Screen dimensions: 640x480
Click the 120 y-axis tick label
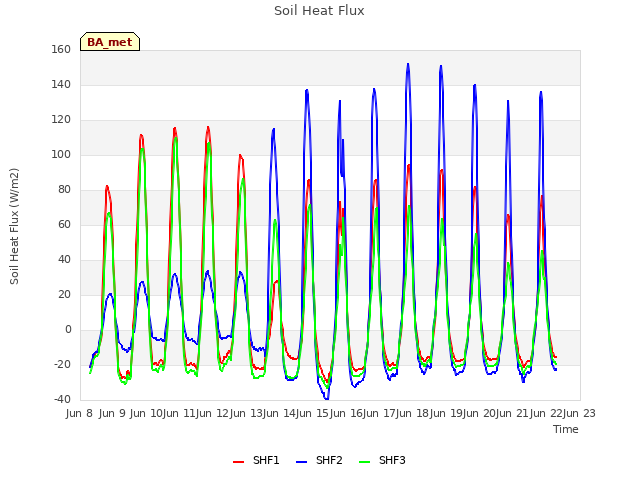[61, 120]
